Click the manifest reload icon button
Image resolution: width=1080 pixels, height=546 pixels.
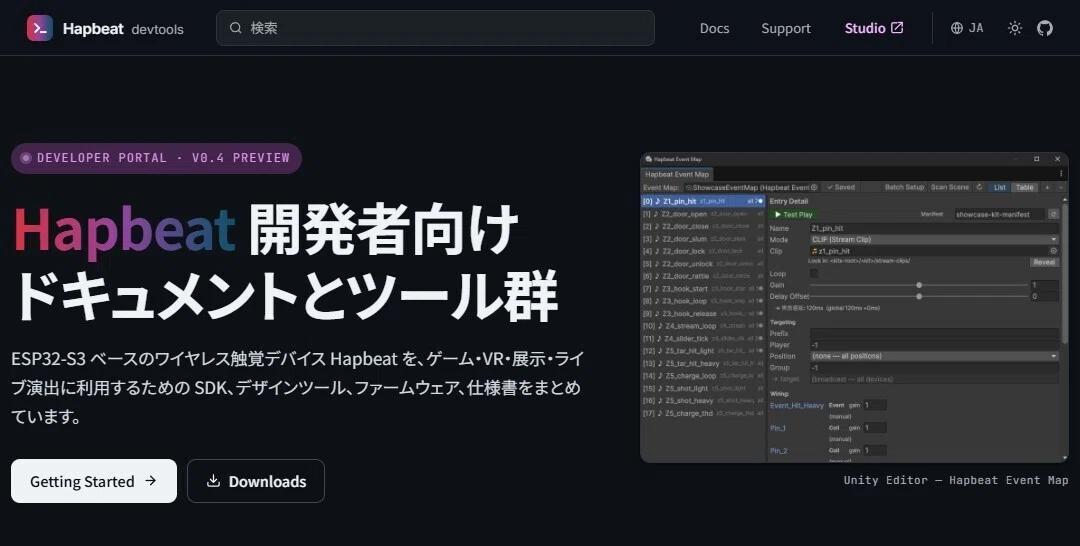point(1053,214)
